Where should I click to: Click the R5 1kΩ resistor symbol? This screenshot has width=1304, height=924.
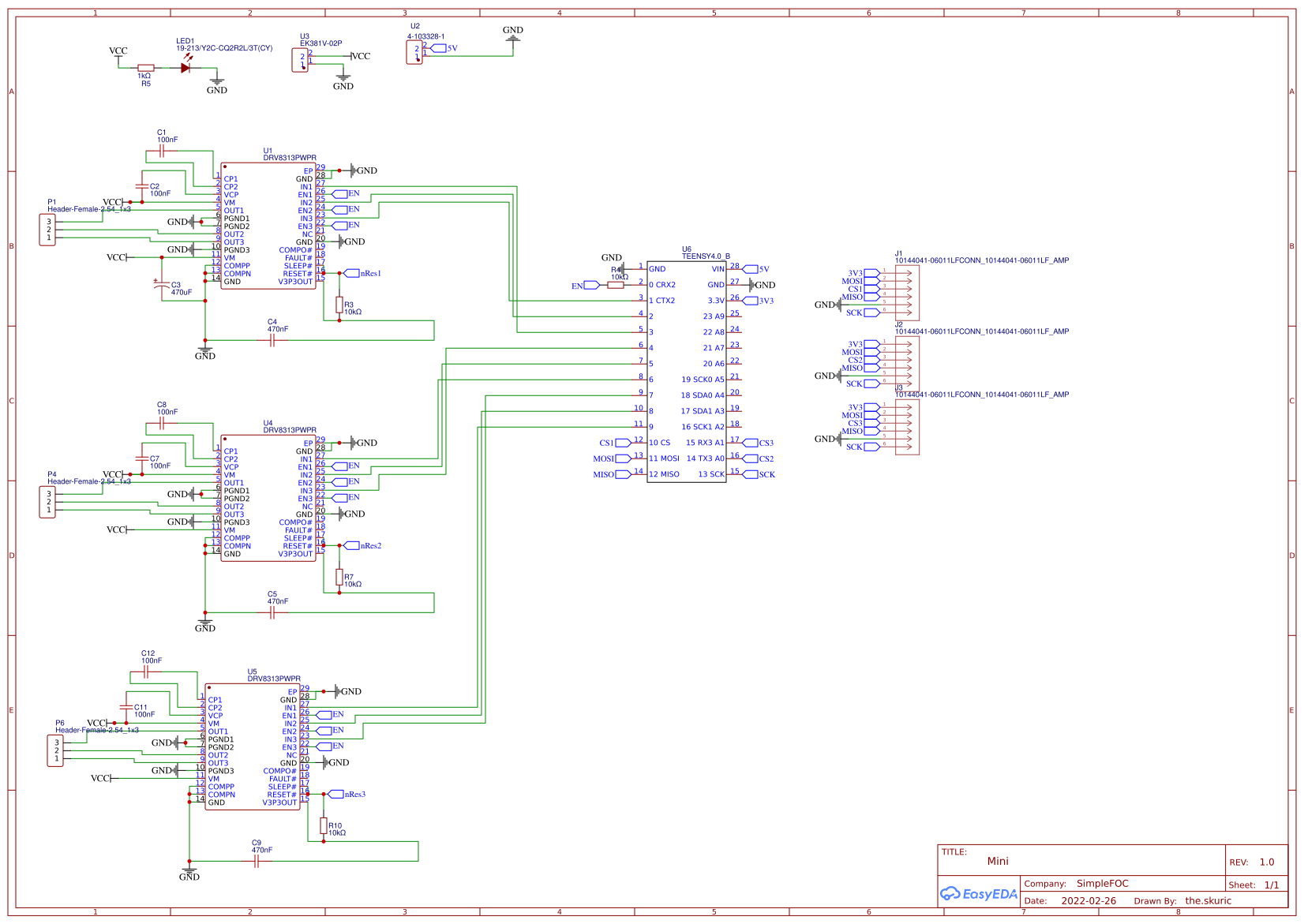144,67
